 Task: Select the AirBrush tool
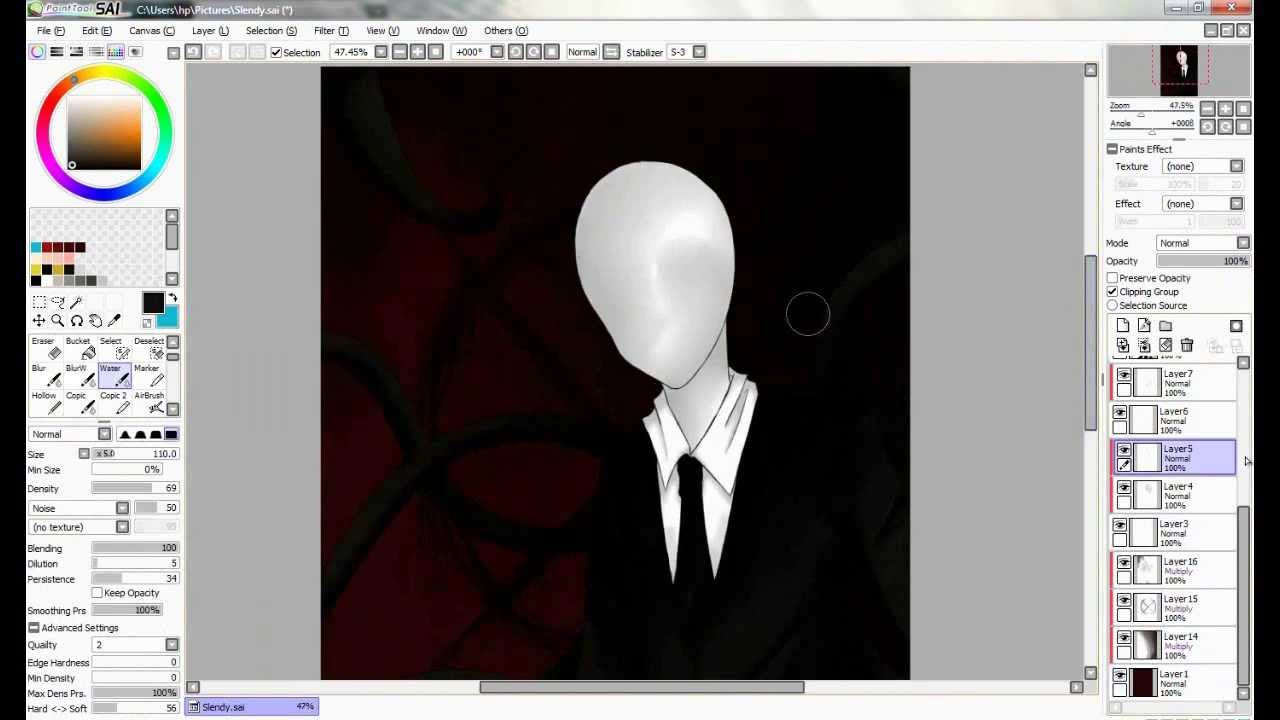tap(147, 402)
